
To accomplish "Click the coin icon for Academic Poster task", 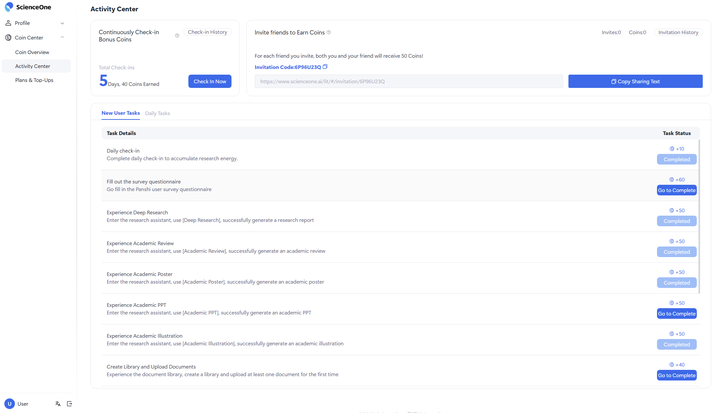I will pos(672,272).
